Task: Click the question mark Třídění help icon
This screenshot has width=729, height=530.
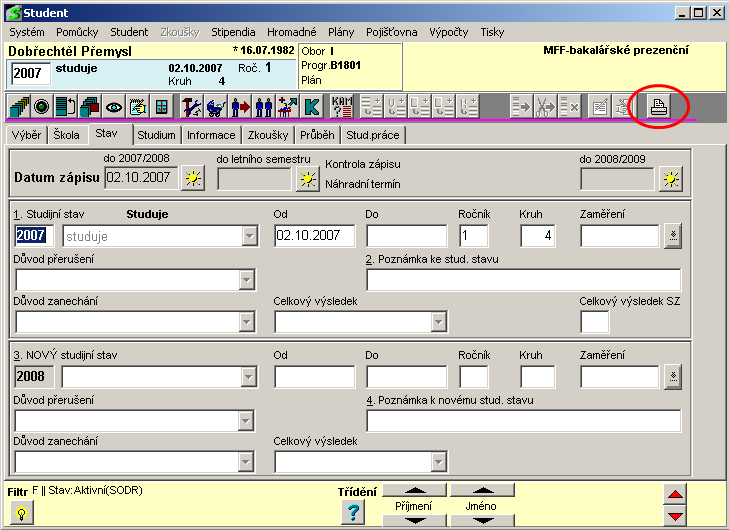Action: (x=352, y=512)
